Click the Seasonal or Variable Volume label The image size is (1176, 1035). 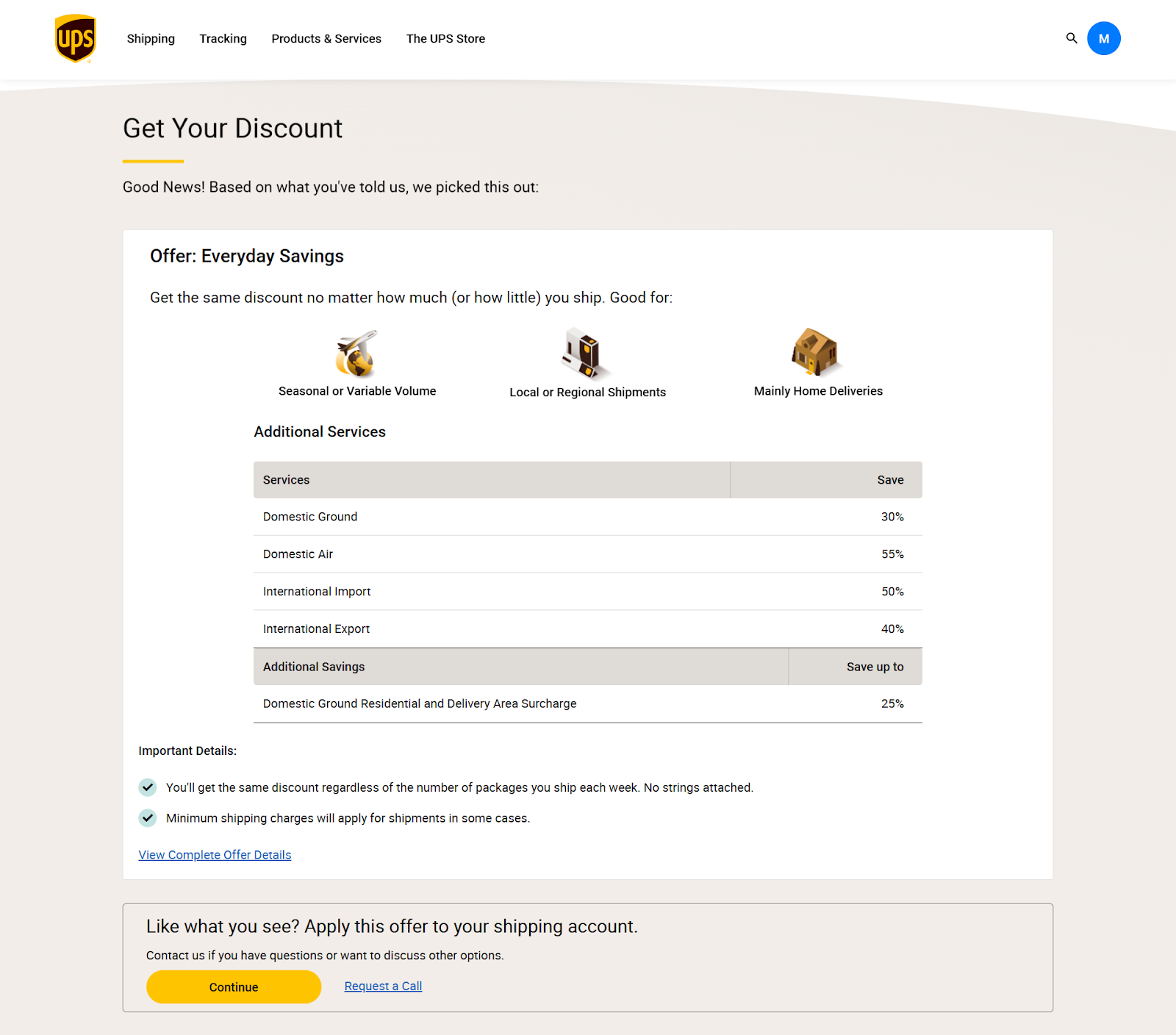(357, 391)
